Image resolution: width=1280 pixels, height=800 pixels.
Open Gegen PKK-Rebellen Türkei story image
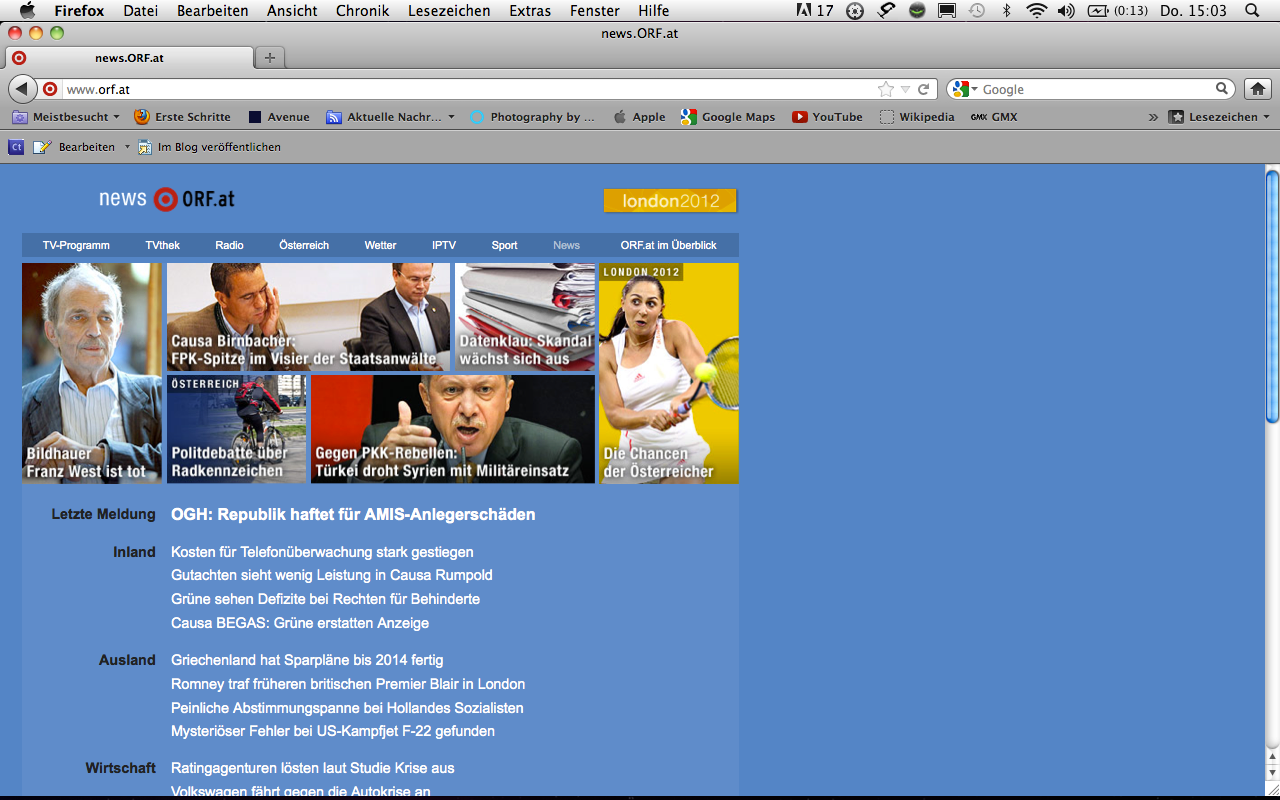tap(453, 429)
